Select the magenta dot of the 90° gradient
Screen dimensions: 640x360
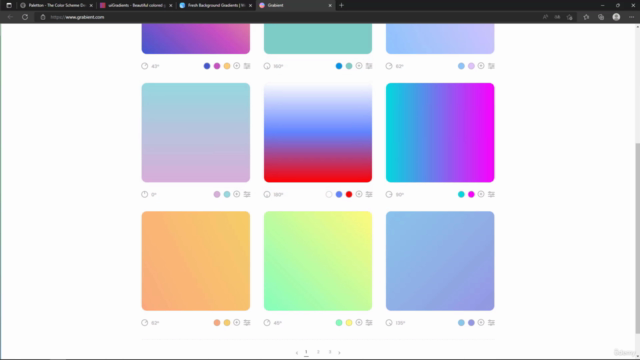pos(471,194)
